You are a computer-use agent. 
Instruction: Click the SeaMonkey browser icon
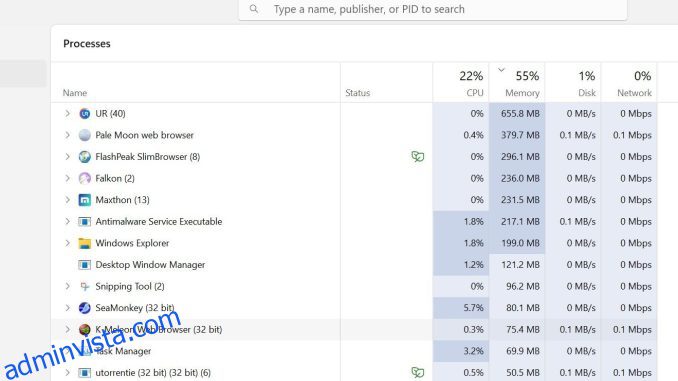[x=85, y=308]
